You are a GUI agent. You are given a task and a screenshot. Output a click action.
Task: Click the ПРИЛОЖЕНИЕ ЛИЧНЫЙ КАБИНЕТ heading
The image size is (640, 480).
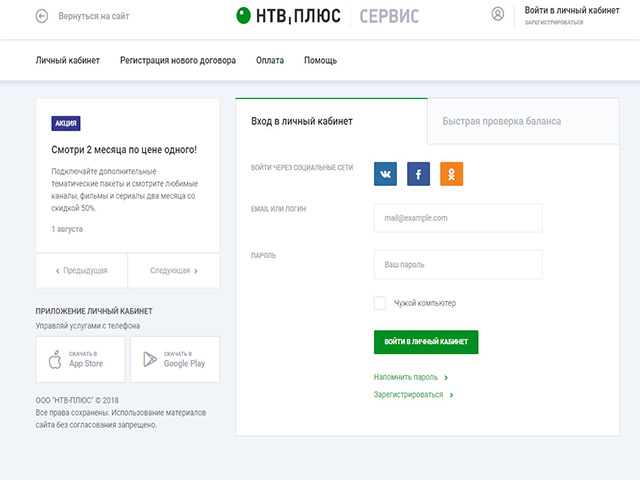[x=94, y=311]
